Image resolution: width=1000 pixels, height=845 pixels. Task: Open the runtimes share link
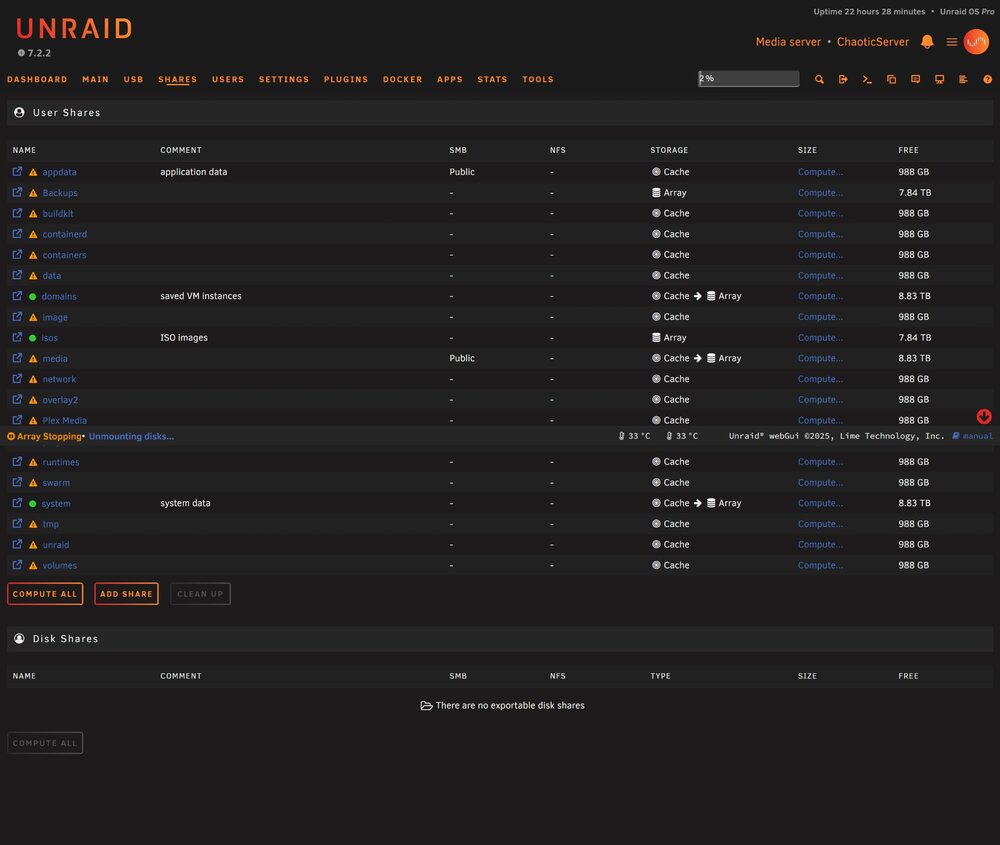point(61,462)
